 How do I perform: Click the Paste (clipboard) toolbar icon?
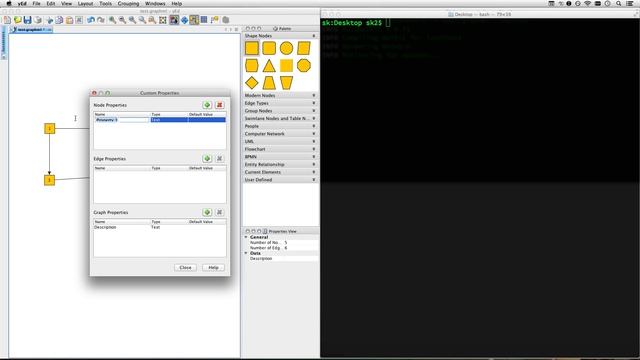[69, 20]
